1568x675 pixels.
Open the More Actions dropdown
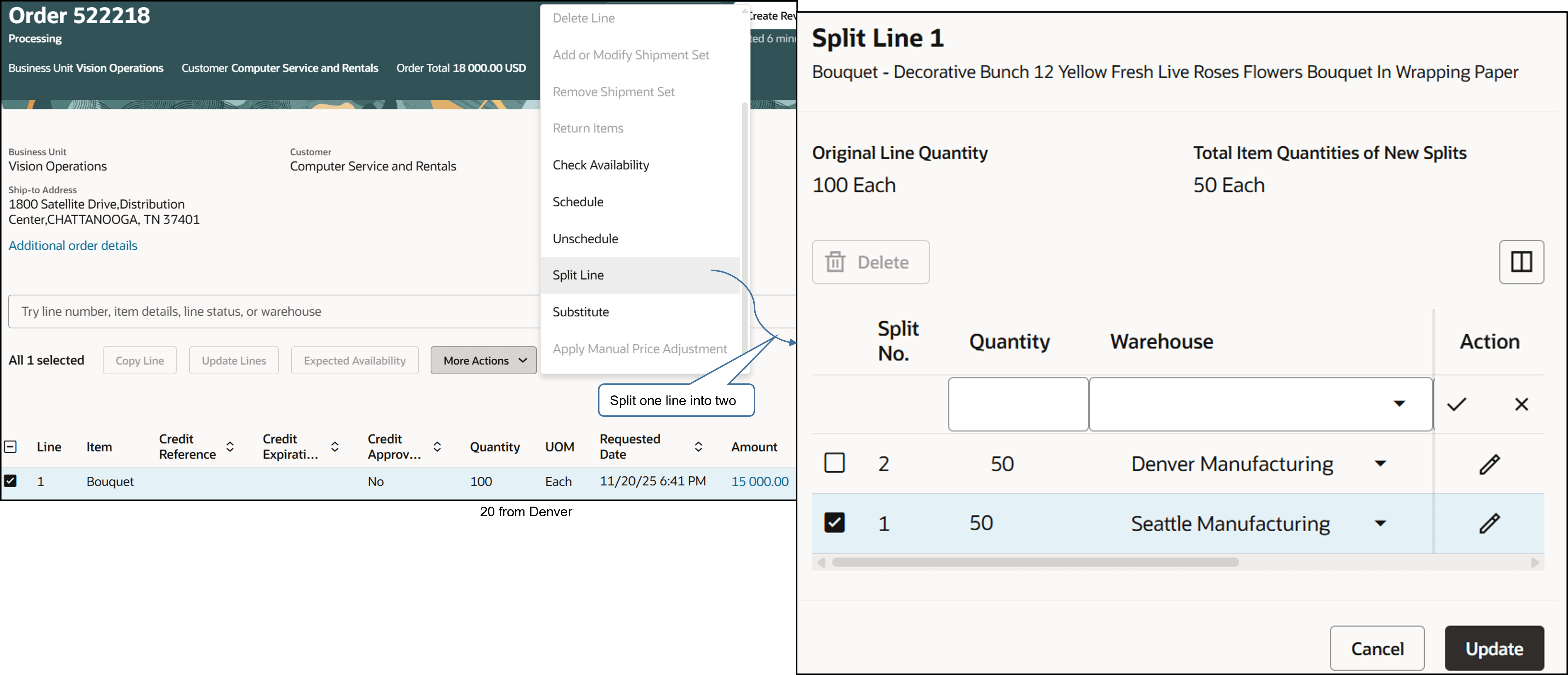pos(483,360)
